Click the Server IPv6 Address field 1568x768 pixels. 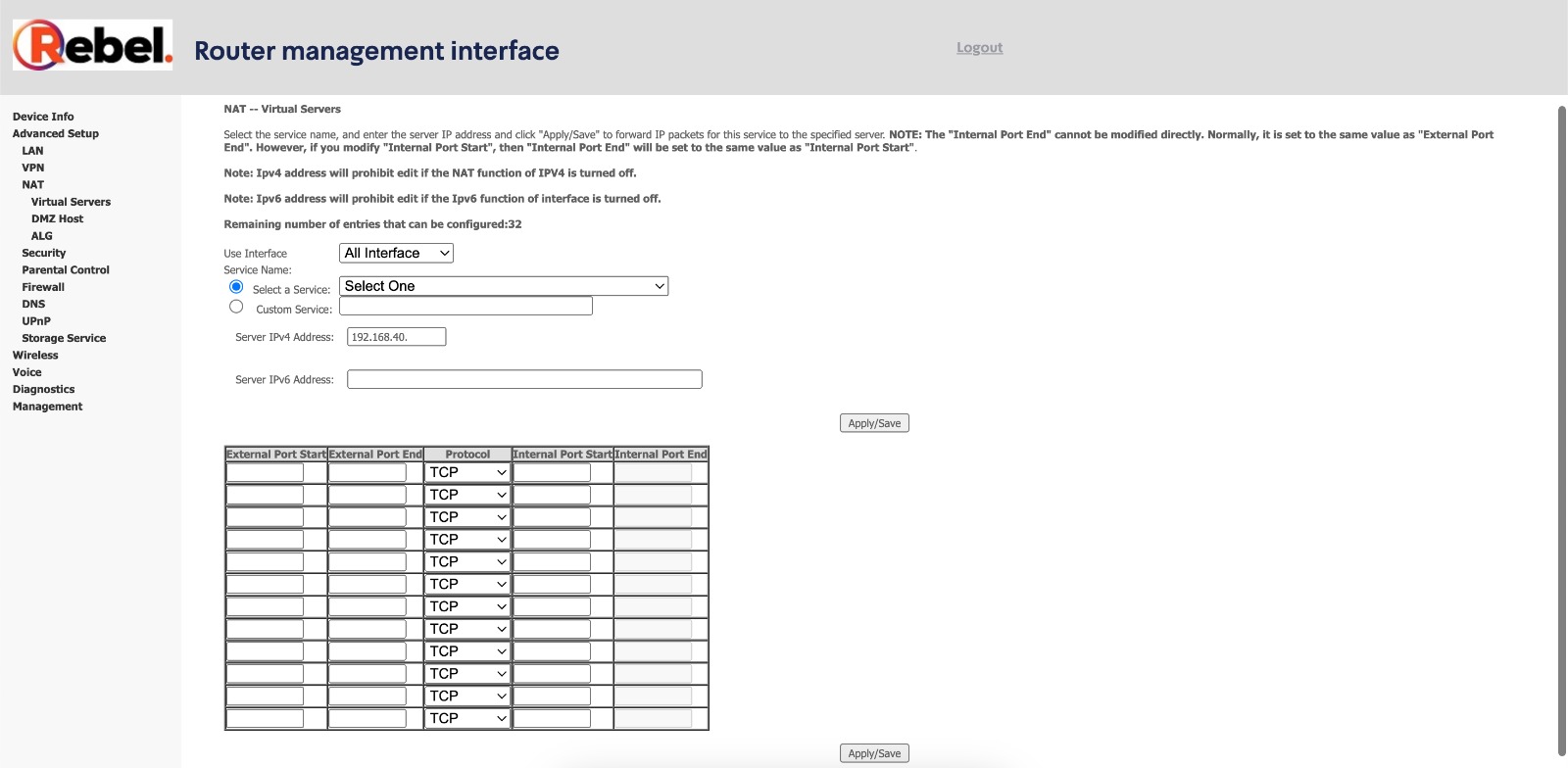click(x=524, y=379)
